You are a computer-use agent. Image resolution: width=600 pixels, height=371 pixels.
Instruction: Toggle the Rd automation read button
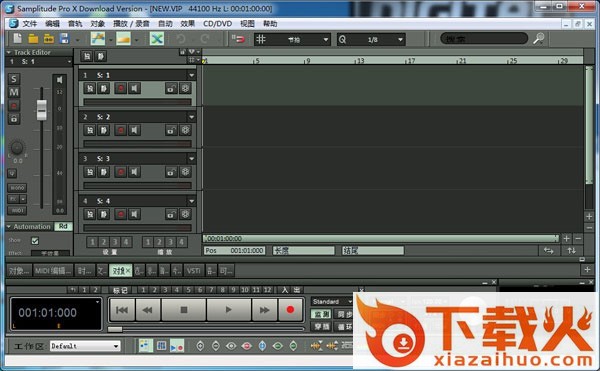click(x=63, y=226)
